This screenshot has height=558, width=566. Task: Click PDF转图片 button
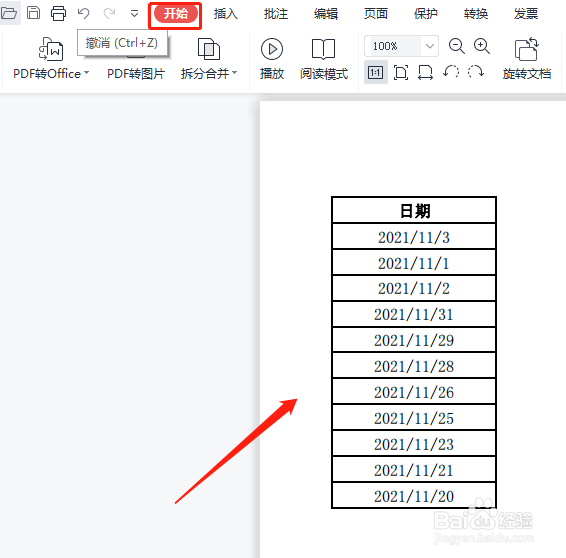(136, 74)
